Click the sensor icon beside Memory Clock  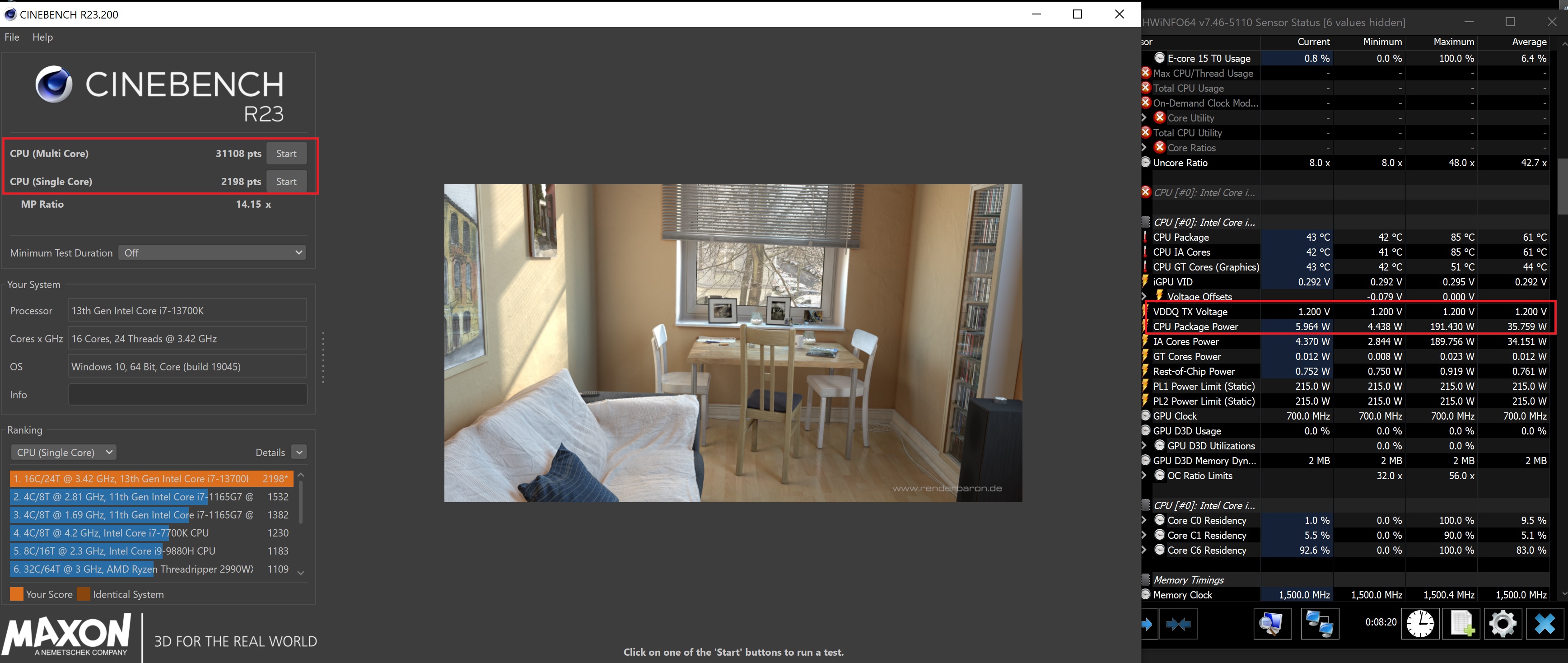(1146, 594)
